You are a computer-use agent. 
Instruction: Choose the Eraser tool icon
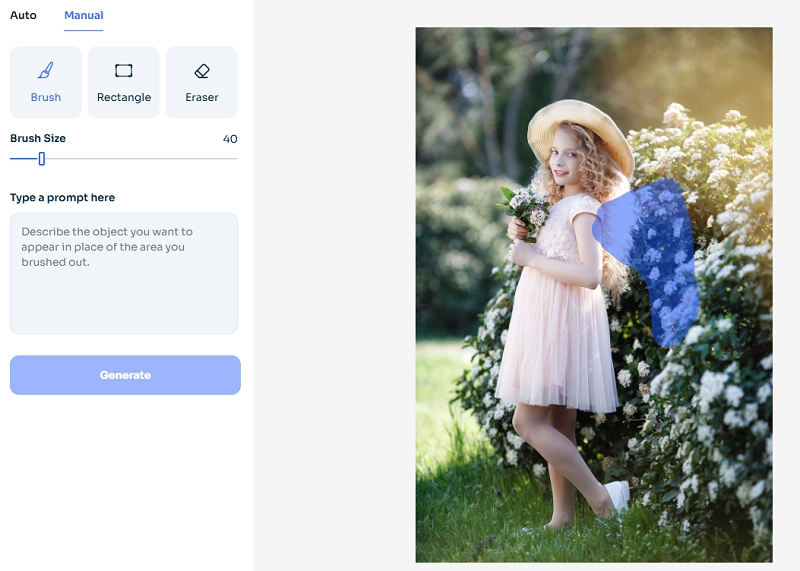202,71
